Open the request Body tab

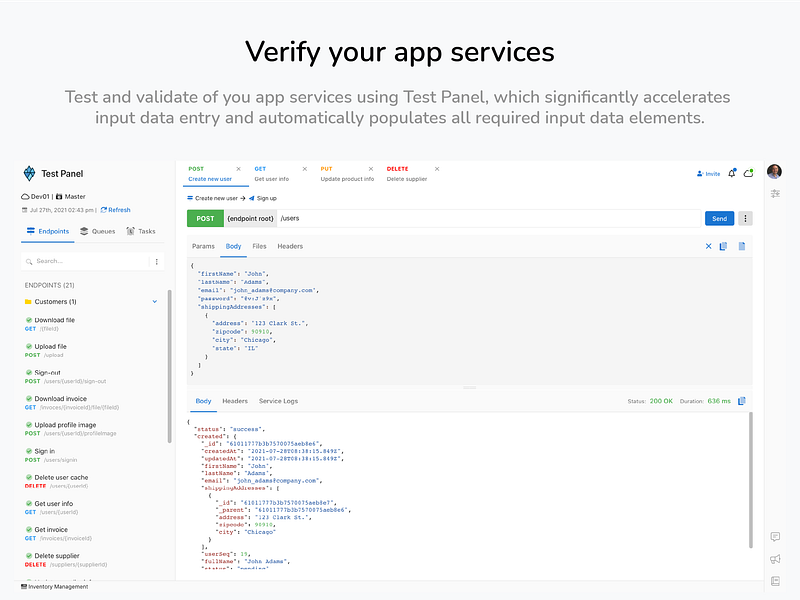pyautogui.click(x=233, y=246)
